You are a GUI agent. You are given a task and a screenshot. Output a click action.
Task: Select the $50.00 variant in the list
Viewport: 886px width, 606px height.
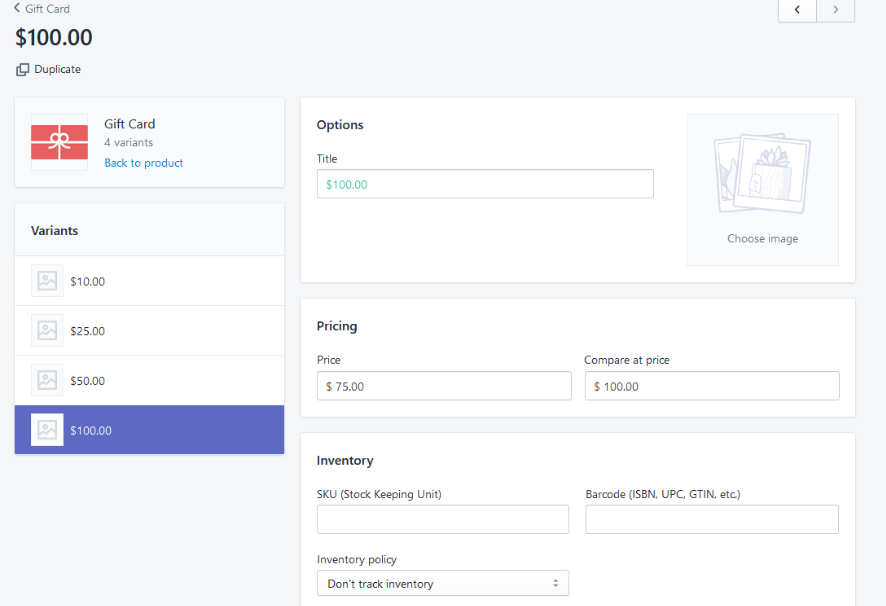(x=150, y=381)
